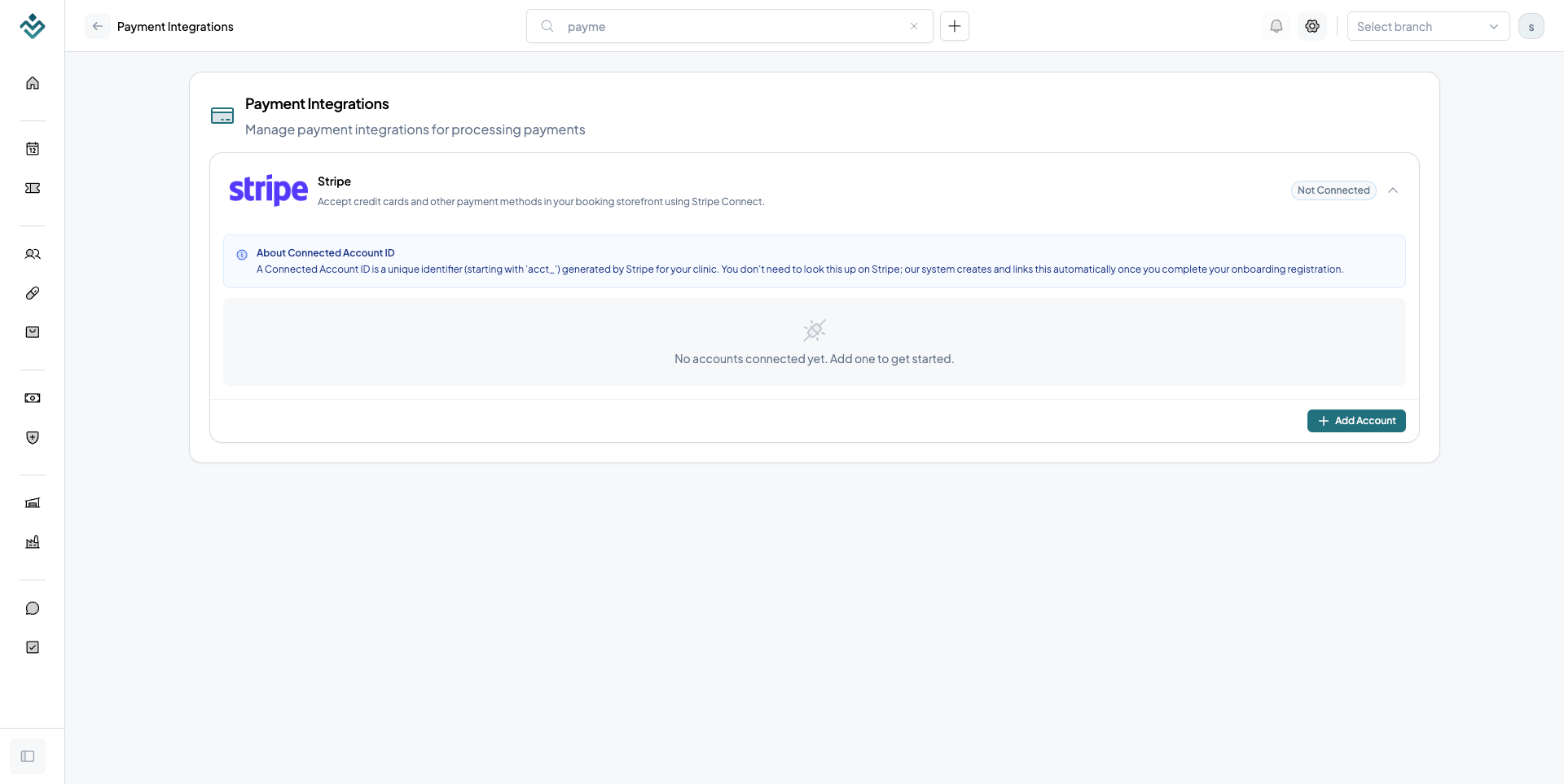Click the info icon in the About Connected Account ID notice
The image size is (1564, 784).
242,255
